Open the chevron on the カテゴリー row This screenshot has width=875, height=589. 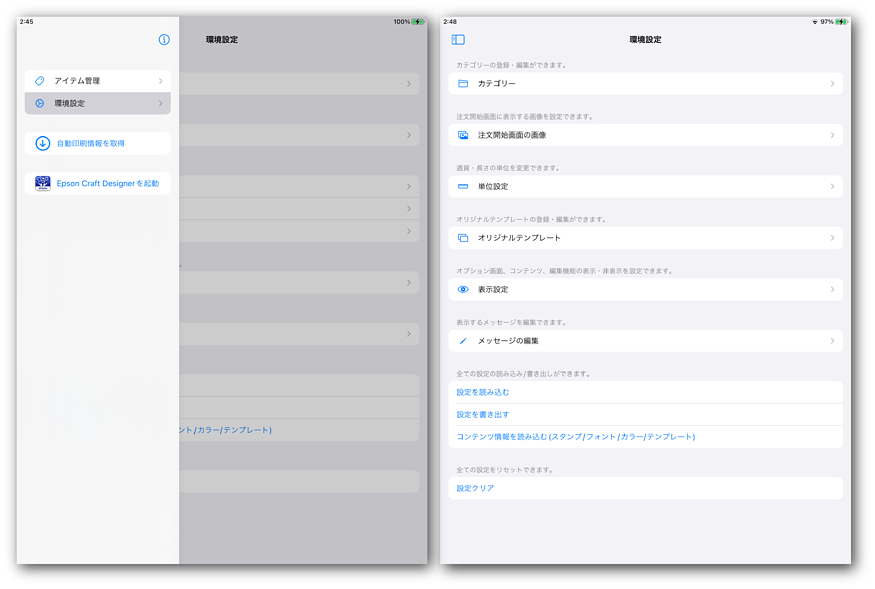[x=832, y=84]
